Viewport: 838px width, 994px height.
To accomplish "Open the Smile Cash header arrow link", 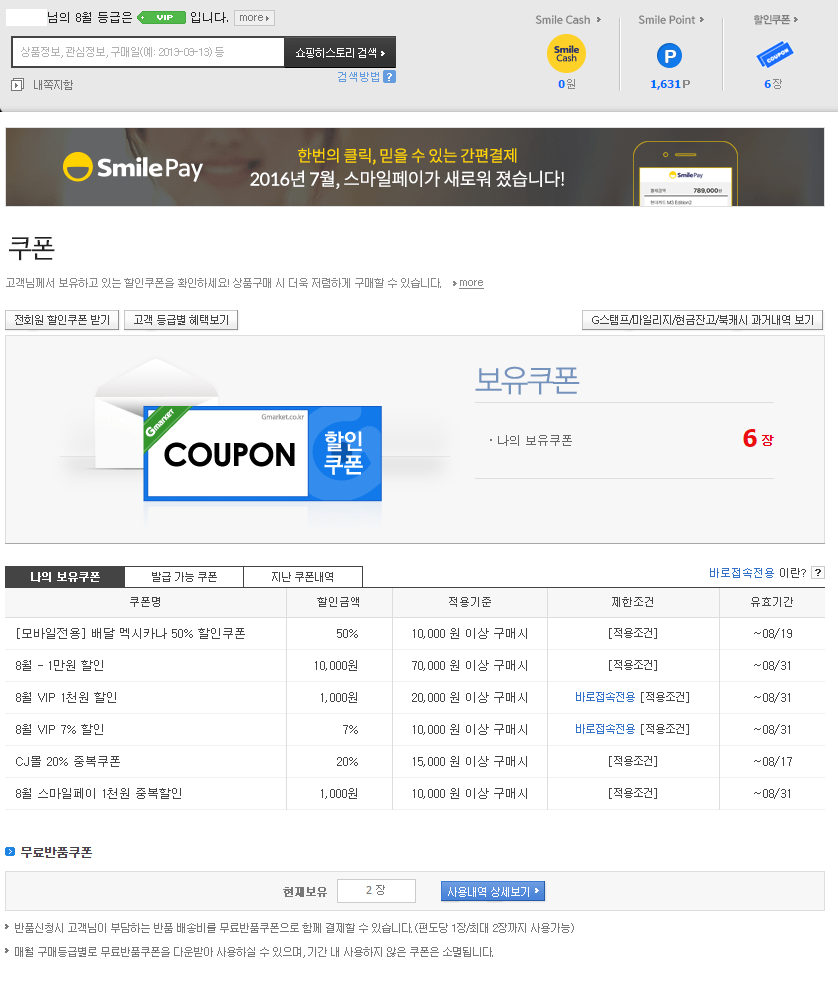I will [568, 20].
